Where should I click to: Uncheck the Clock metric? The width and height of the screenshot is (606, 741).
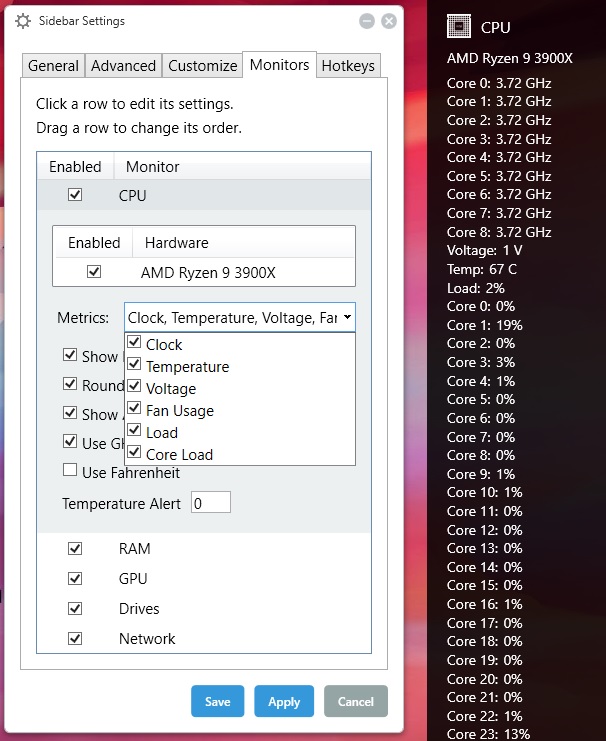pos(134,341)
